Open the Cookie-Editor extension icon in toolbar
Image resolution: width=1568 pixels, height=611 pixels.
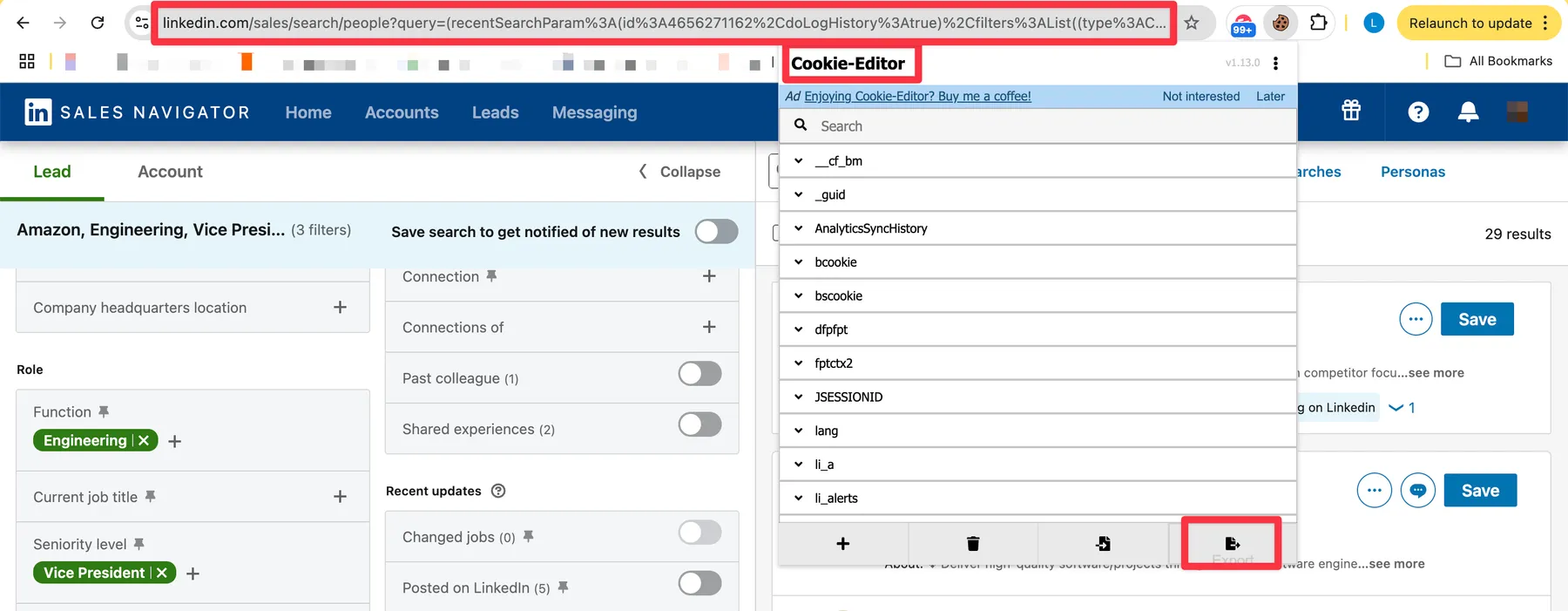click(x=1281, y=23)
